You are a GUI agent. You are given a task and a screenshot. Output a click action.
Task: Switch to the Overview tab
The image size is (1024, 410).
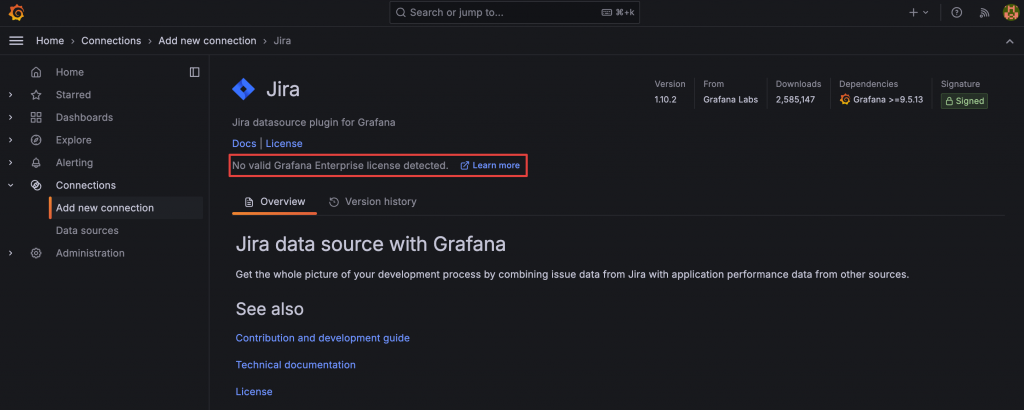[x=274, y=202]
